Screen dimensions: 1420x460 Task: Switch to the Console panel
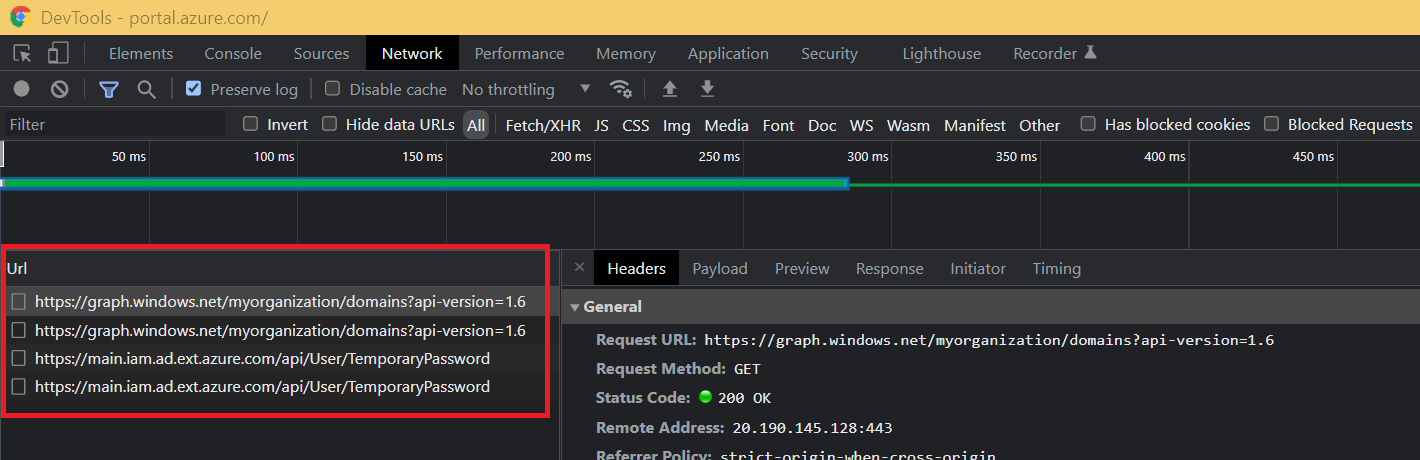(233, 54)
